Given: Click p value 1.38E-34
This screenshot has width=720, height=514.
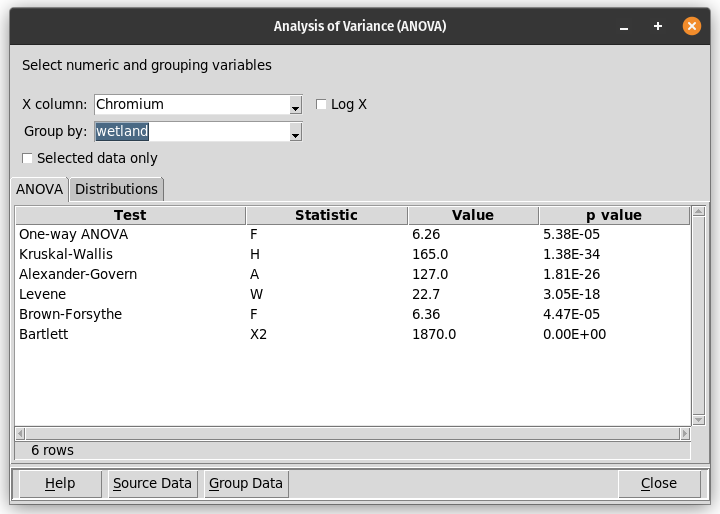Looking at the screenshot, I should coord(571,254).
